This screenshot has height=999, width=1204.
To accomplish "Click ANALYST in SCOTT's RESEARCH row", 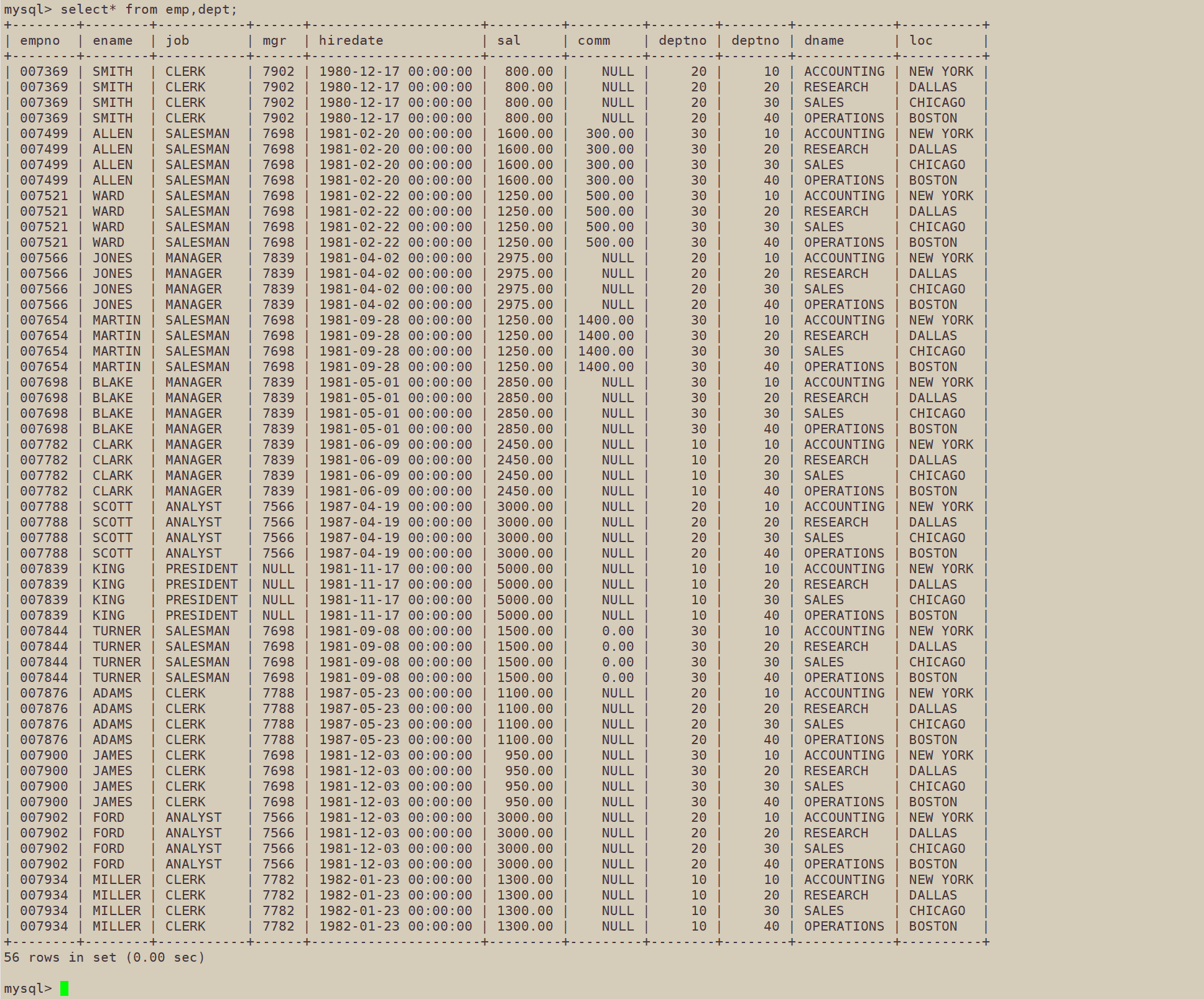I will click(193, 522).
